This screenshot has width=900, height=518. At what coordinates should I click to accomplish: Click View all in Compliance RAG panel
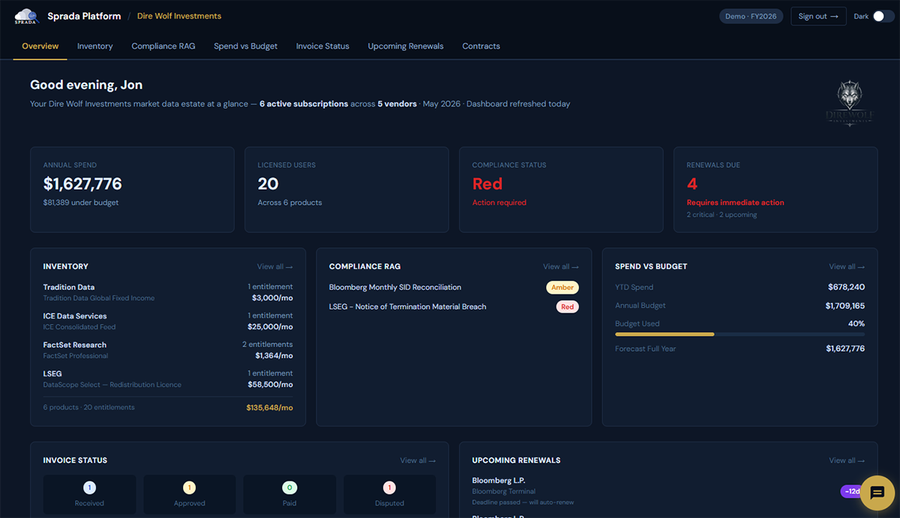tap(561, 266)
